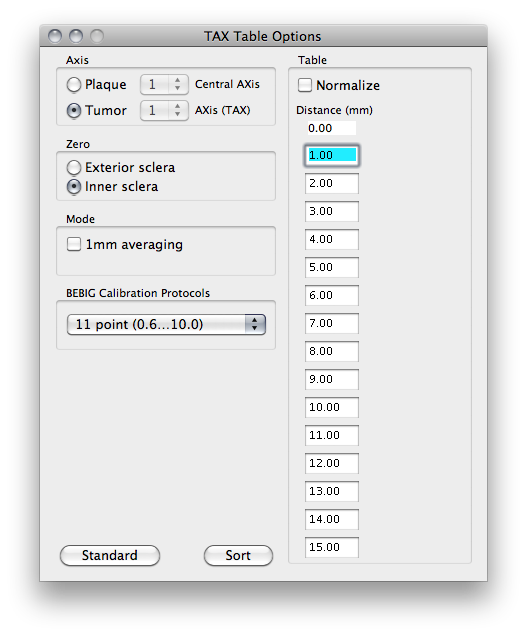Toggle 1mm averaging mode
This screenshot has width=527, height=636.
coord(74,244)
